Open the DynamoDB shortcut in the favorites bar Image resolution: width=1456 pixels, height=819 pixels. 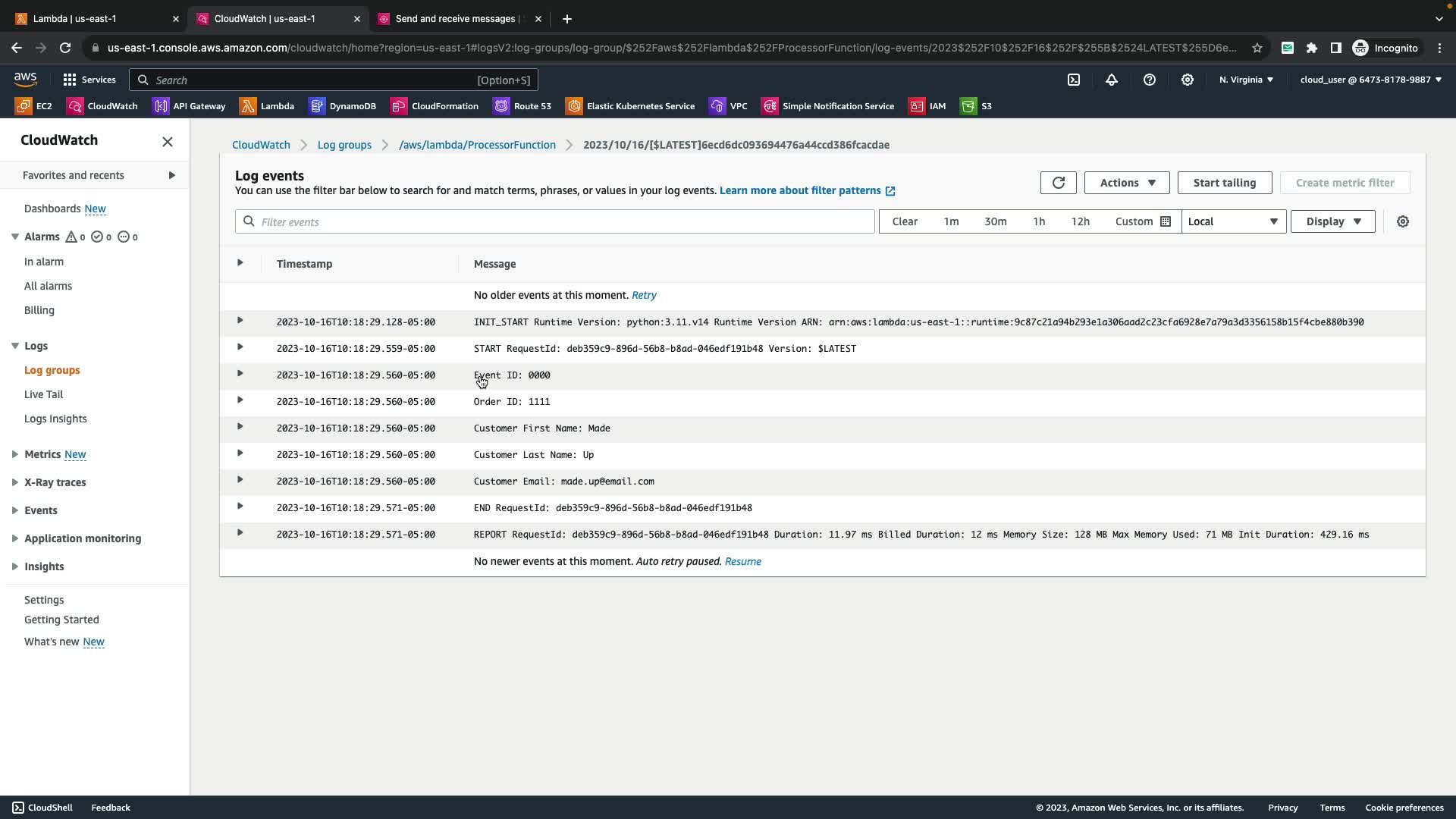point(343,106)
